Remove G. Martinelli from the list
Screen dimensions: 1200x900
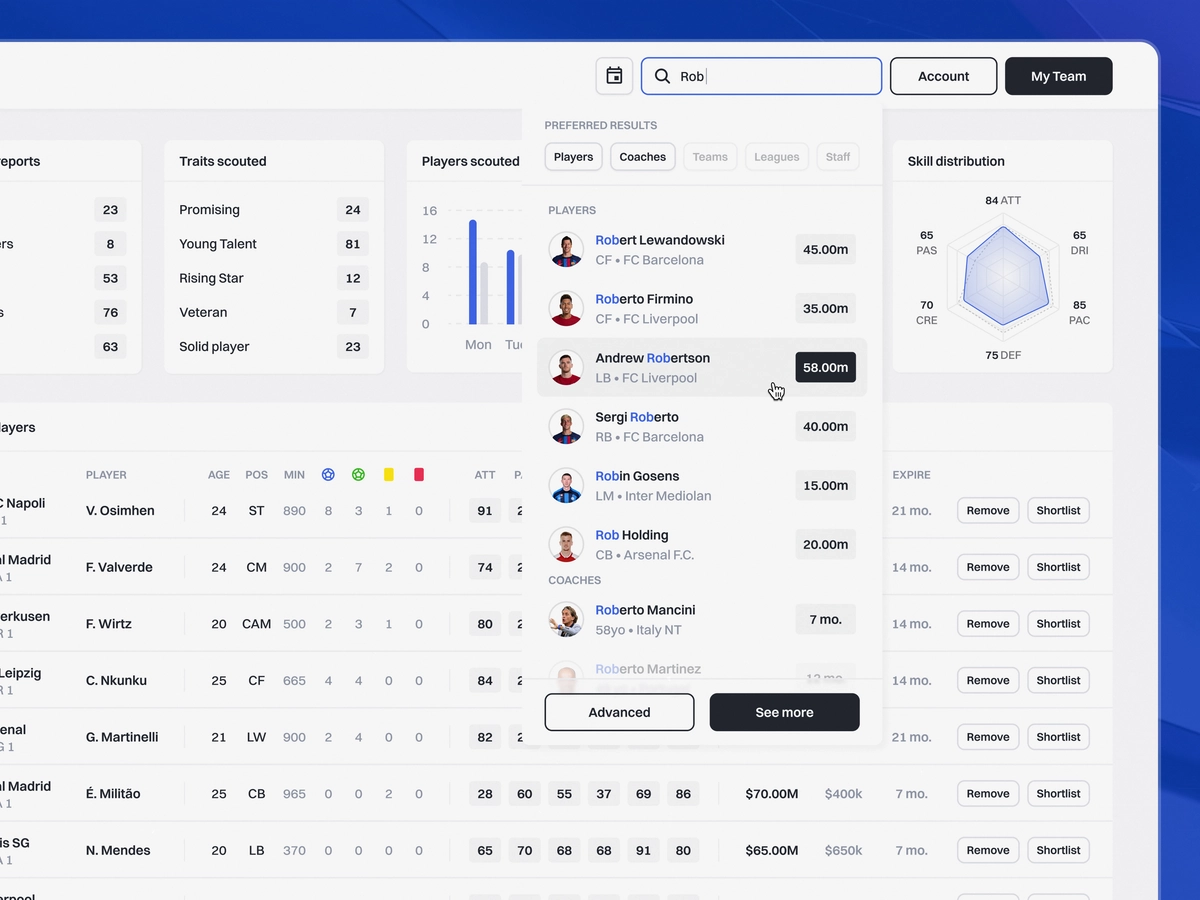tap(988, 737)
